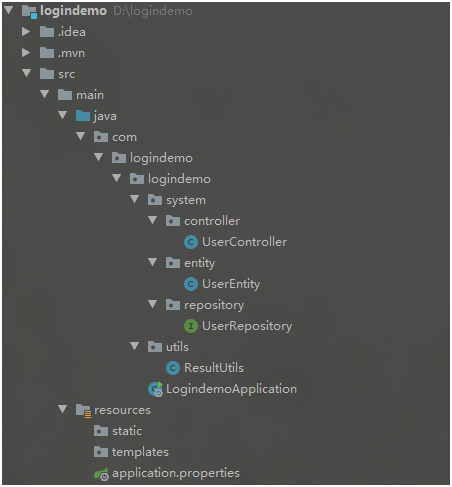Click the UserEntity class icon
The image size is (452, 487).
tap(191, 284)
